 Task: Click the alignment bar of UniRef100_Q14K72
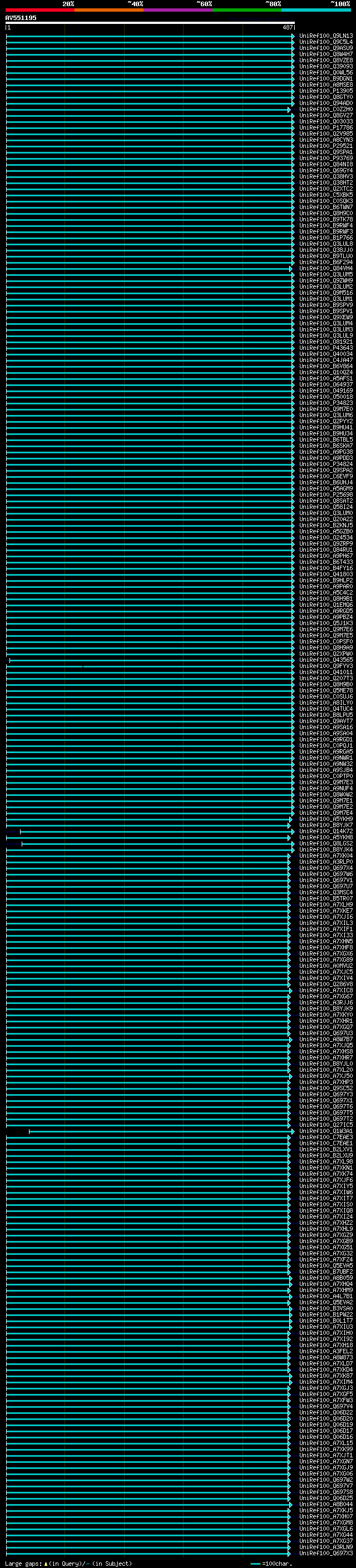pyautogui.click(x=157, y=832)
